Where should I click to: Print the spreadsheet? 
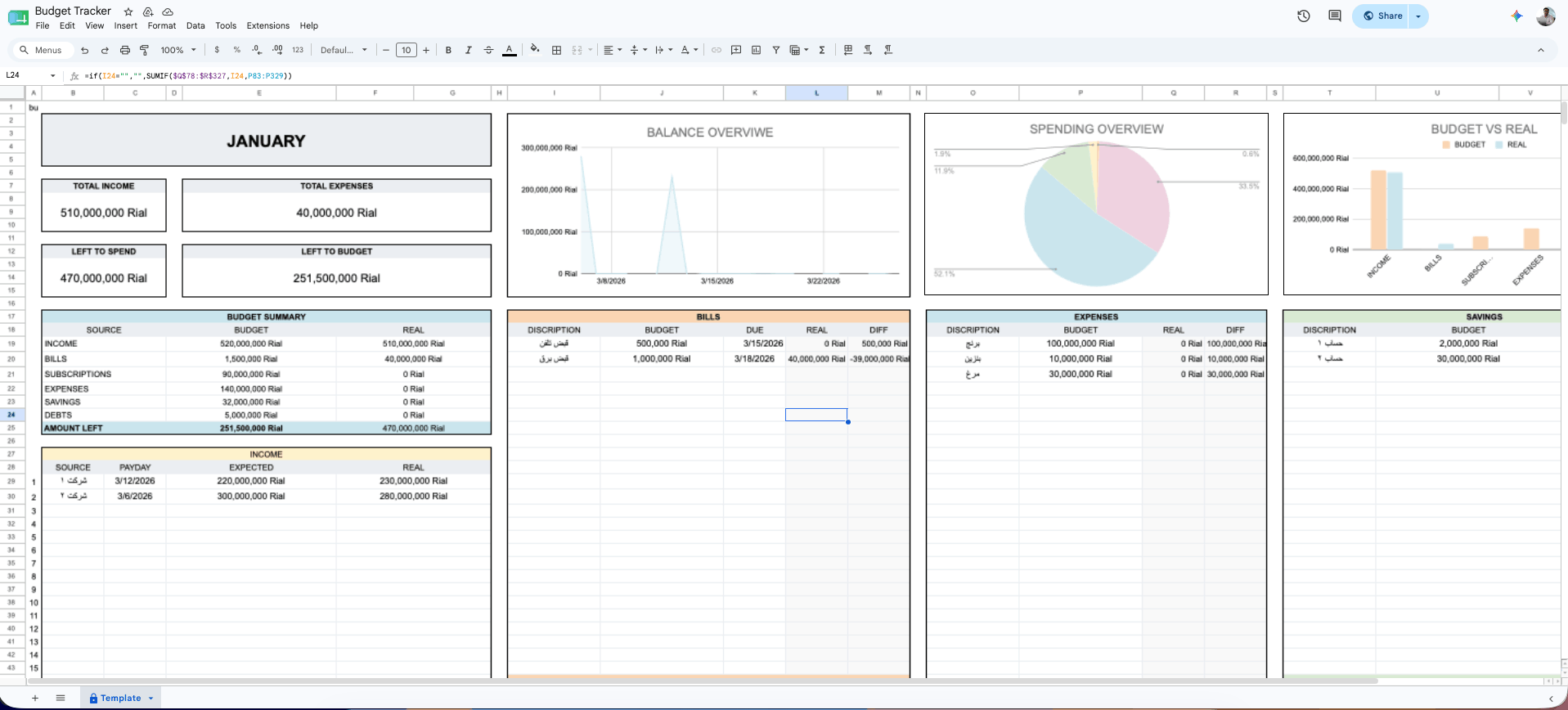(x=125, y=50)
